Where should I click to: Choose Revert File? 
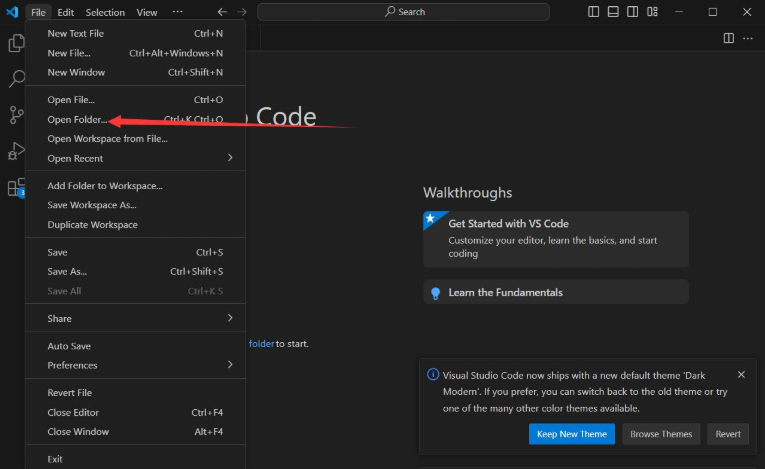(x=135, y=392)
